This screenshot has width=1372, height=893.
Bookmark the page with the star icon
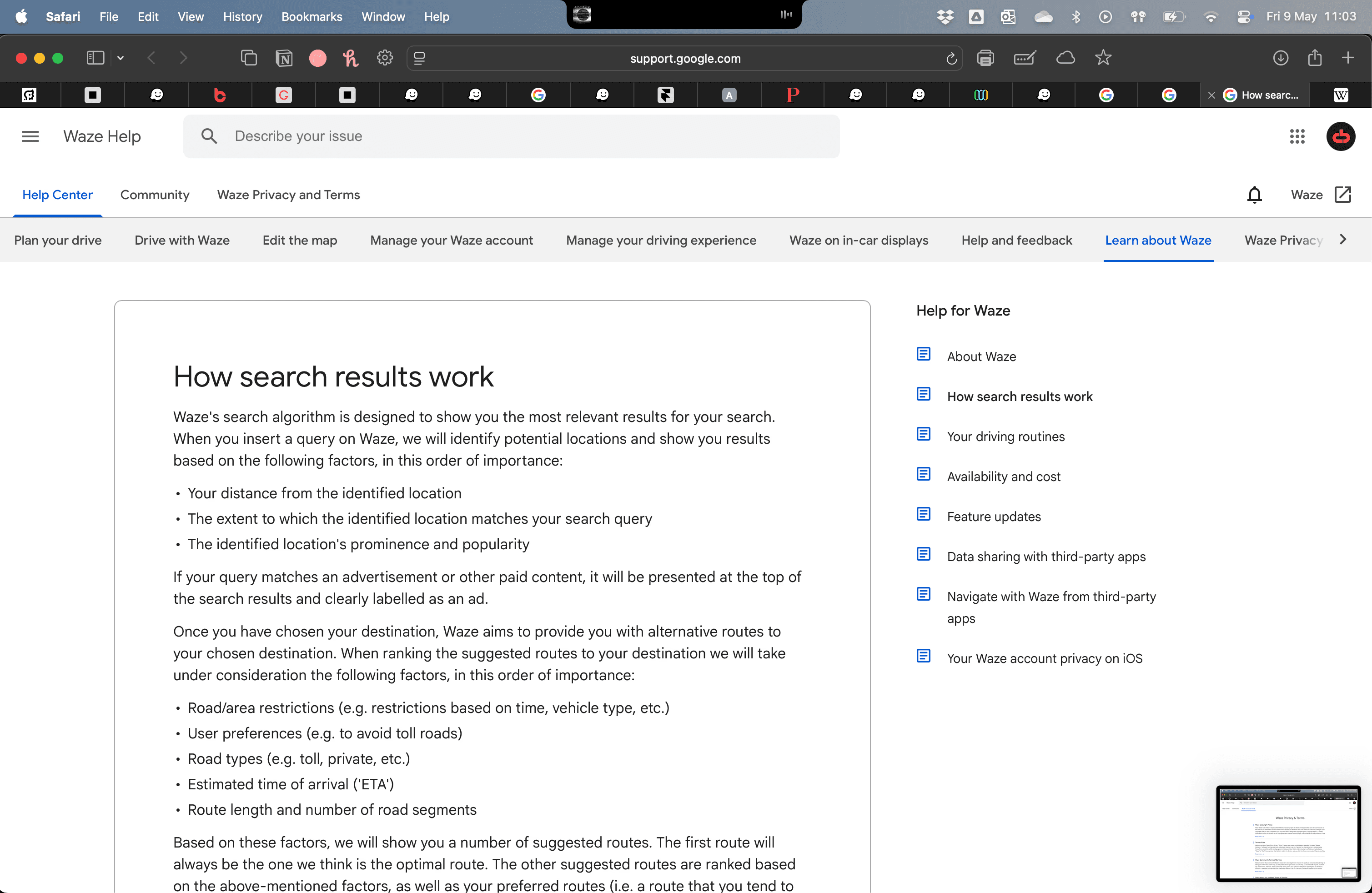click(x=1103, y=58)
